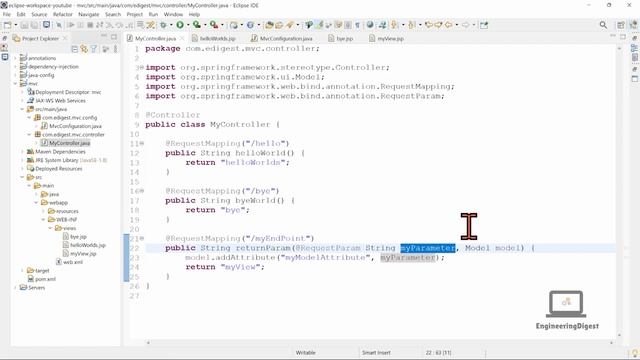The image size is (640, 360).
Task: Select helloWorlds.jsp under views folder
Action: click(84, 245)
